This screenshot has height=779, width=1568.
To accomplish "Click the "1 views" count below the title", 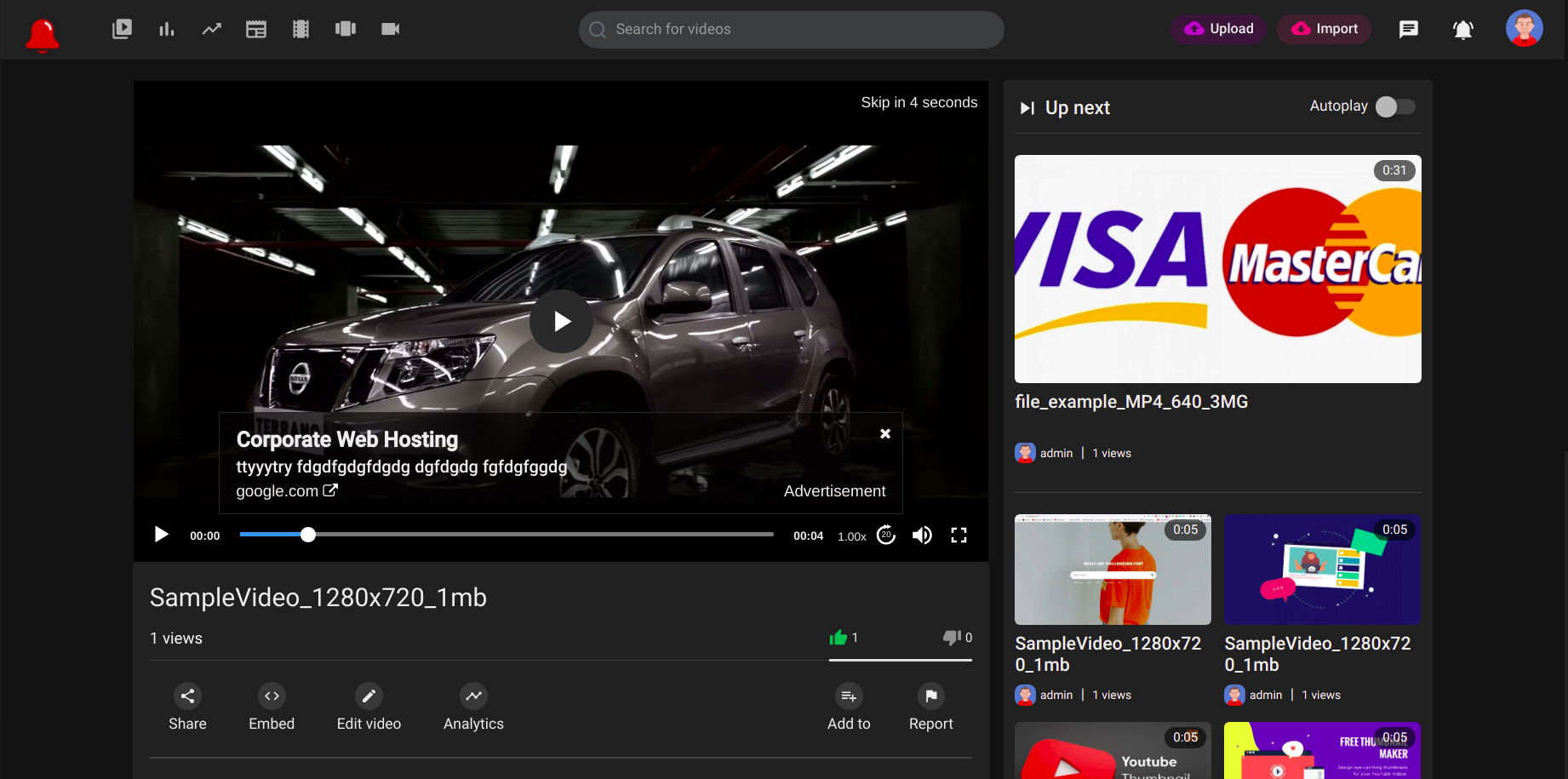I will click(x=176, y=639).
